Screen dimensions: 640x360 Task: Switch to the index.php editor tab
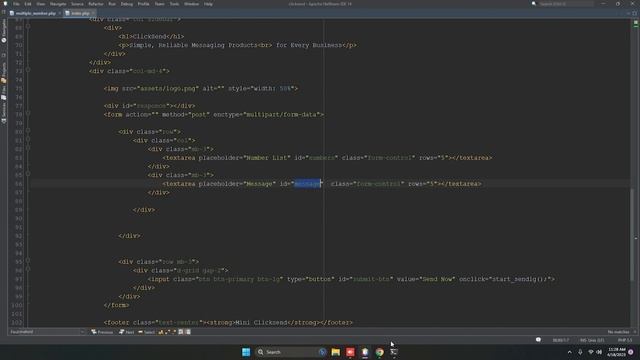click(80, 13)
